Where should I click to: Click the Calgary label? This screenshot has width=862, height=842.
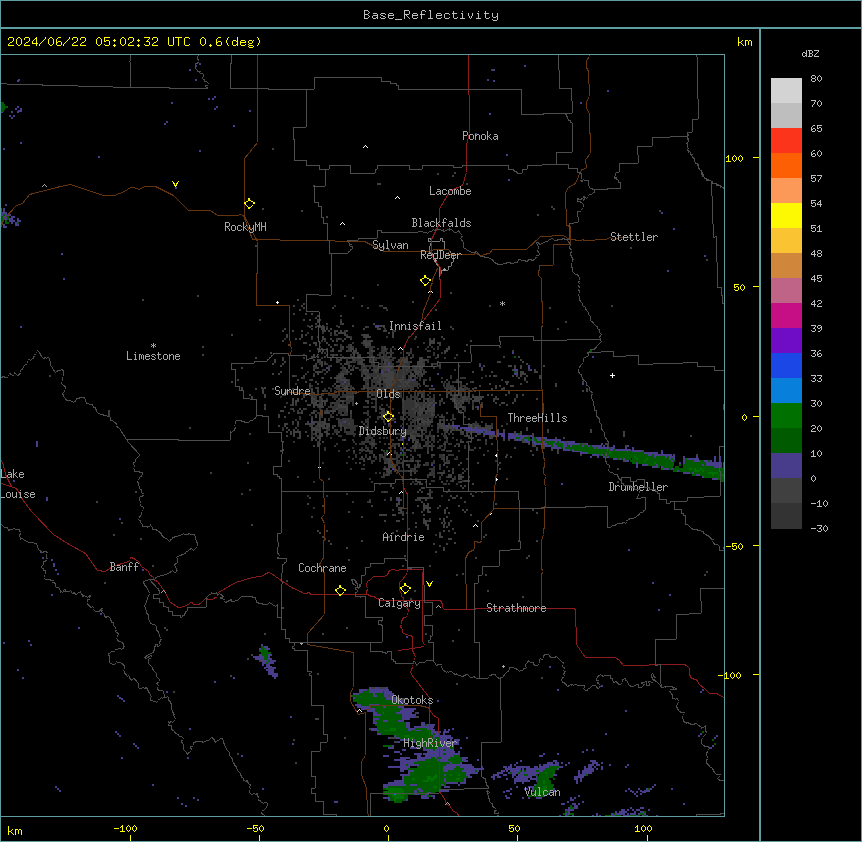tap(399, 603)
